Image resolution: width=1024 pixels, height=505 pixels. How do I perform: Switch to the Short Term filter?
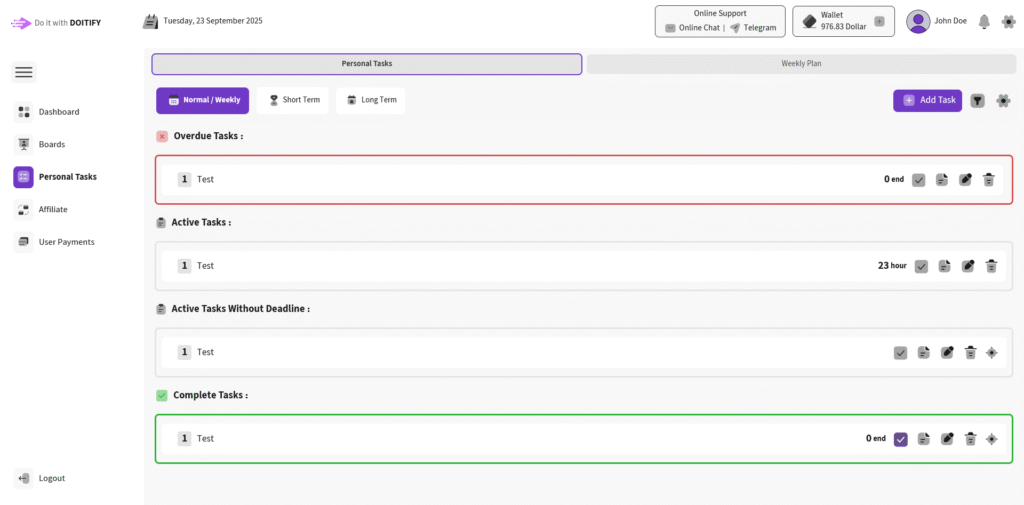(293, 100)
